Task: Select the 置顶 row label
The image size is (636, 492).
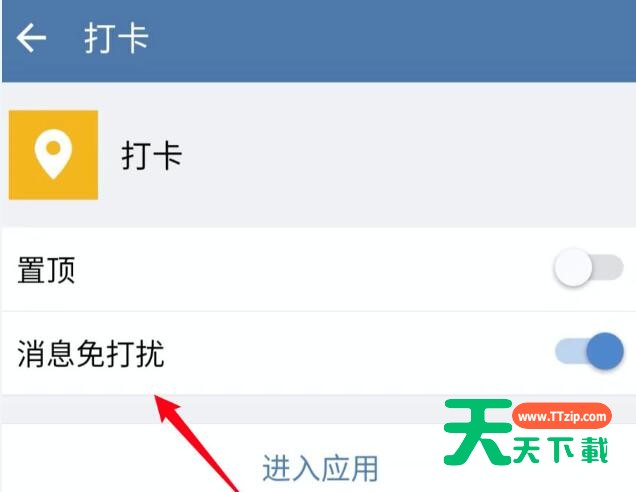Action: click(x=46, y=270)
